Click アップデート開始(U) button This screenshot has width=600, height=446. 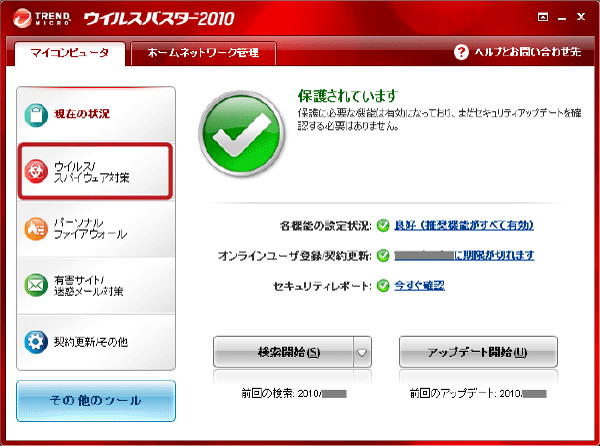tap(478, 352)
